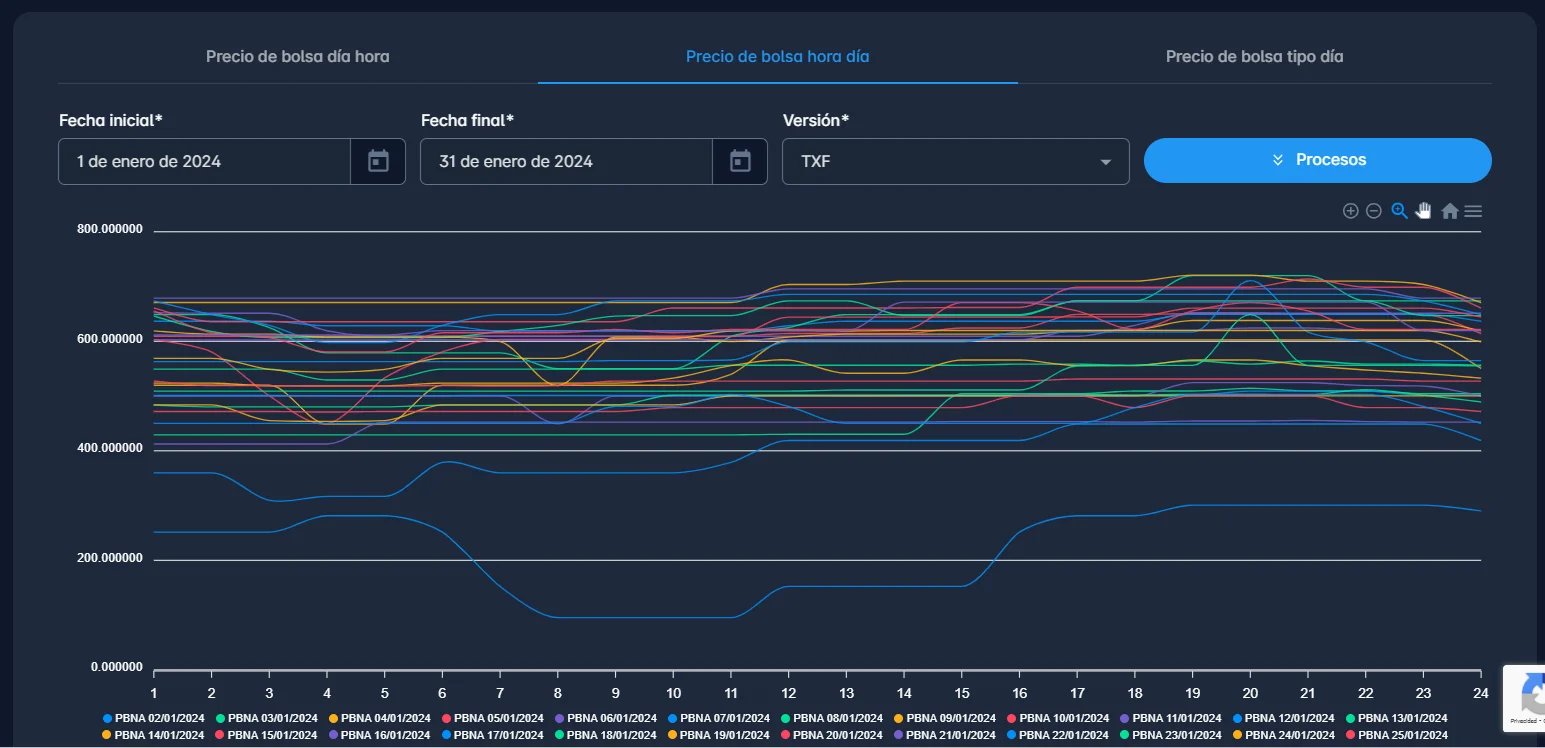The width and height of the screenshot is (1545, 748).
Task: Switch to Precio de bolsa tipo día tab
Action: (x=1254, y=57)
